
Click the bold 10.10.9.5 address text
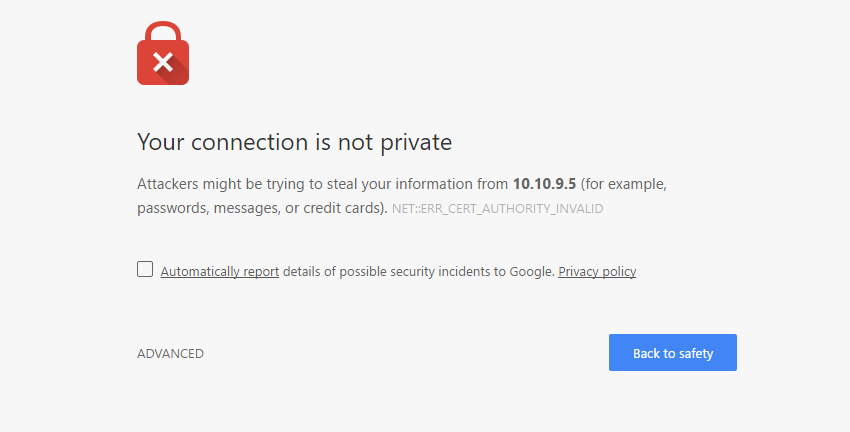click(x=544, y=184)
